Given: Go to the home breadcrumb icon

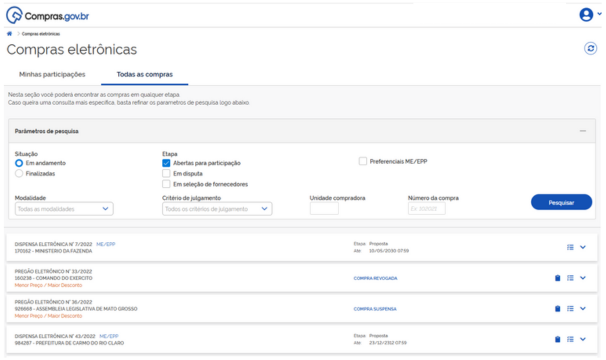Looking at the screenshot, I should (10, 34).
